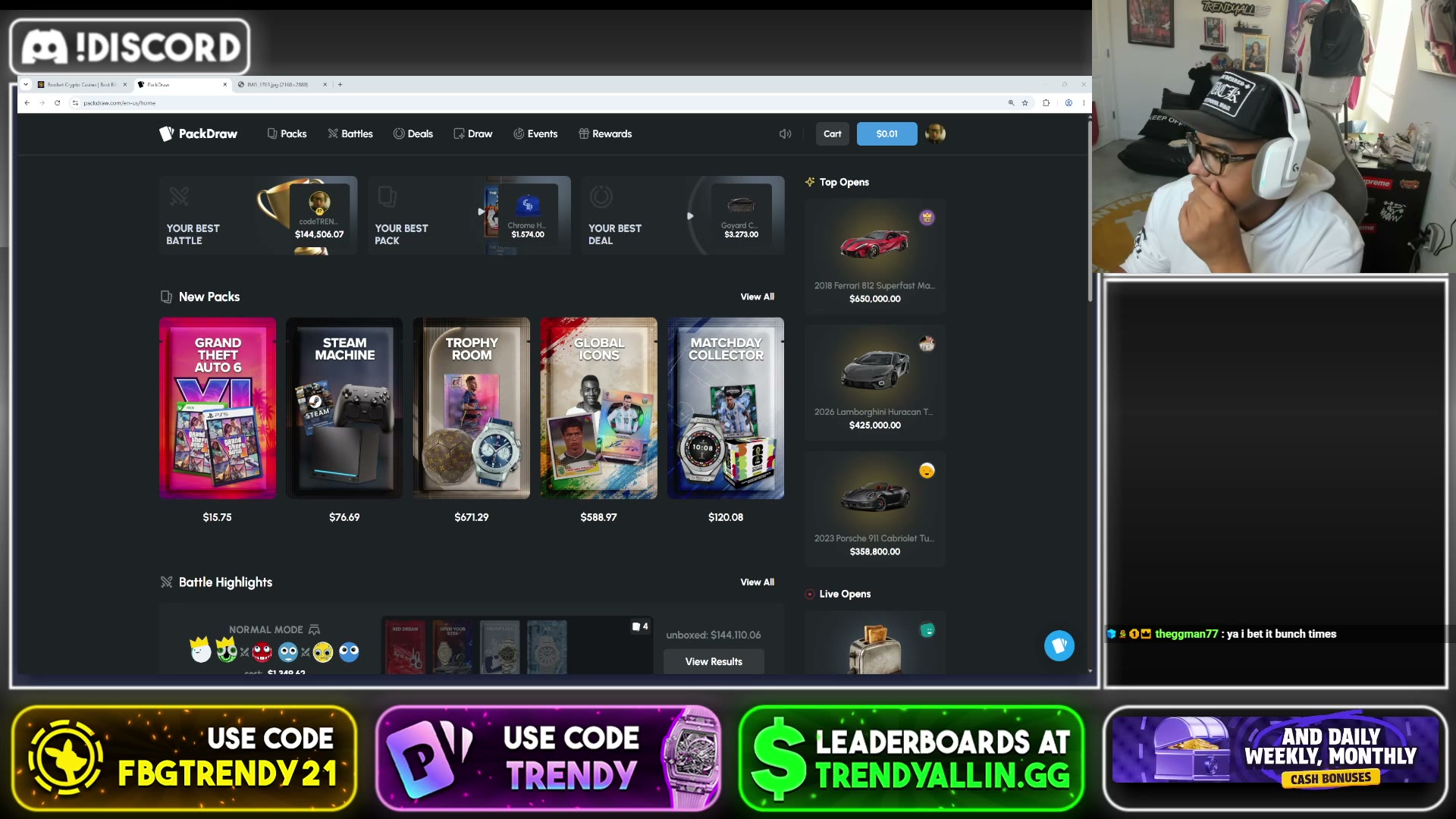Viewport: 1456px width, 819px height.
Task: Open the Deals page
Action: pyautogui.click(x=413, y=133)
